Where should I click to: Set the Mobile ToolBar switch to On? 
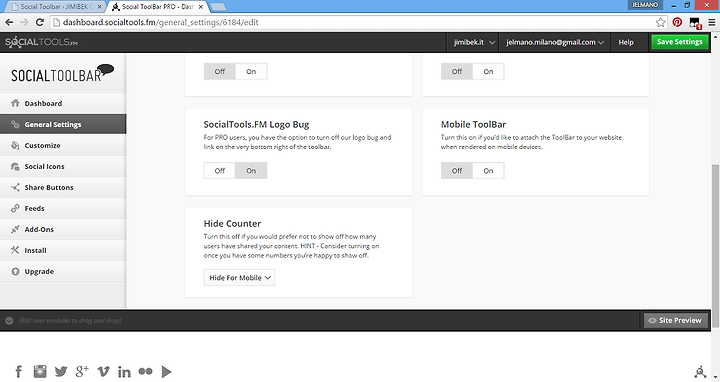tap(488, 170)
